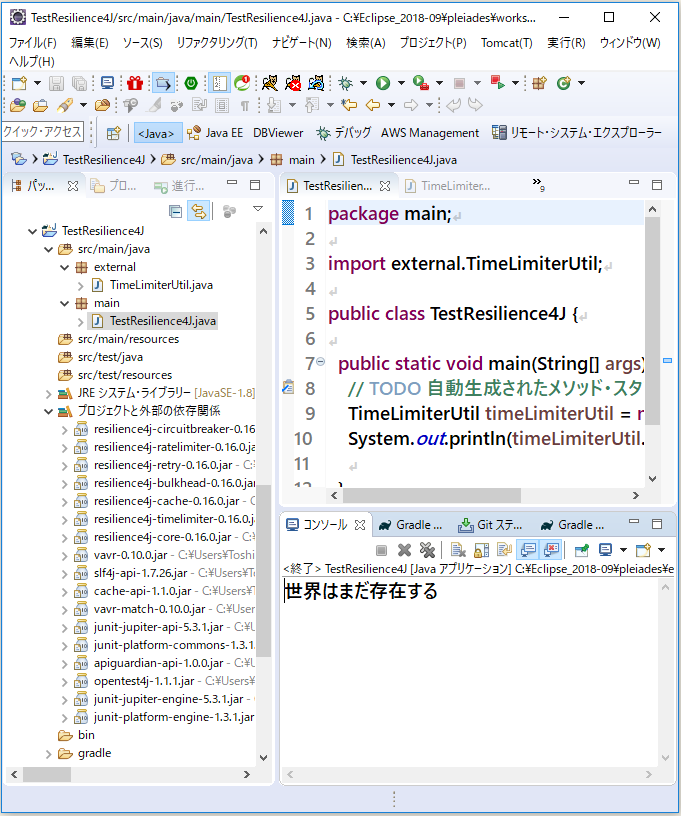Click the Debug bug icon in the toolbar
The width and height of the screenshot is (681, 816).
(x=345, y=83)
